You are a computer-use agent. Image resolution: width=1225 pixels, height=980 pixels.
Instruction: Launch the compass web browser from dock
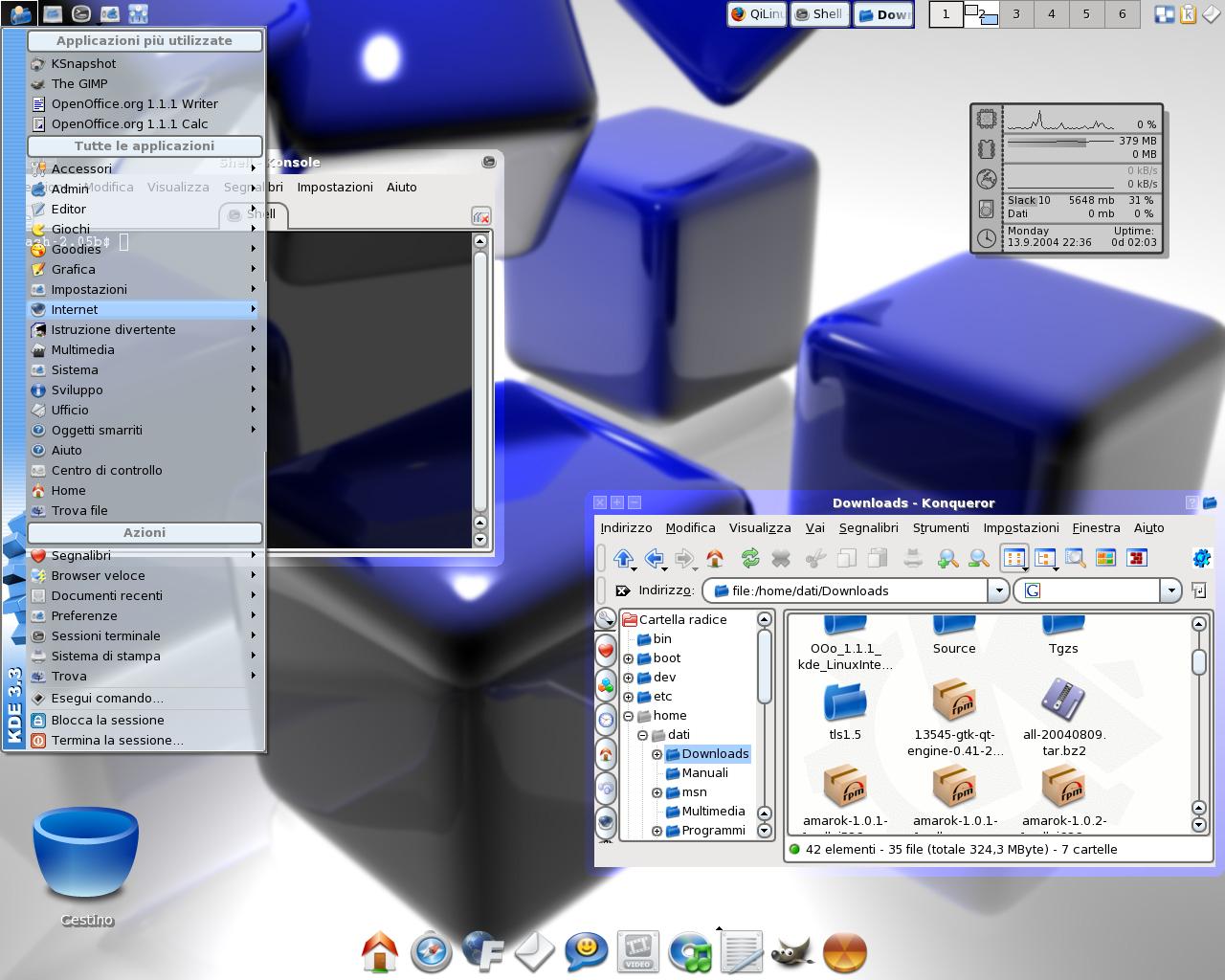pyautogui.click(x=431, y=952)
